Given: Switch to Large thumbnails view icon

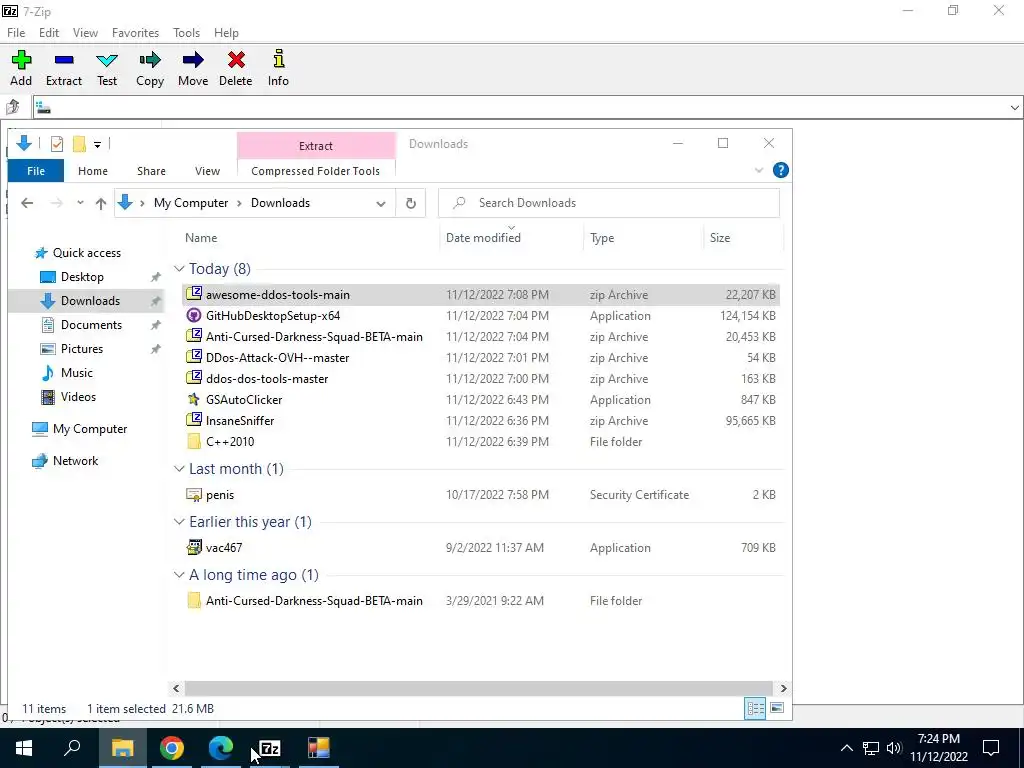Looking at the screenshot, I should pyautogui.click(x=777, y=709).
